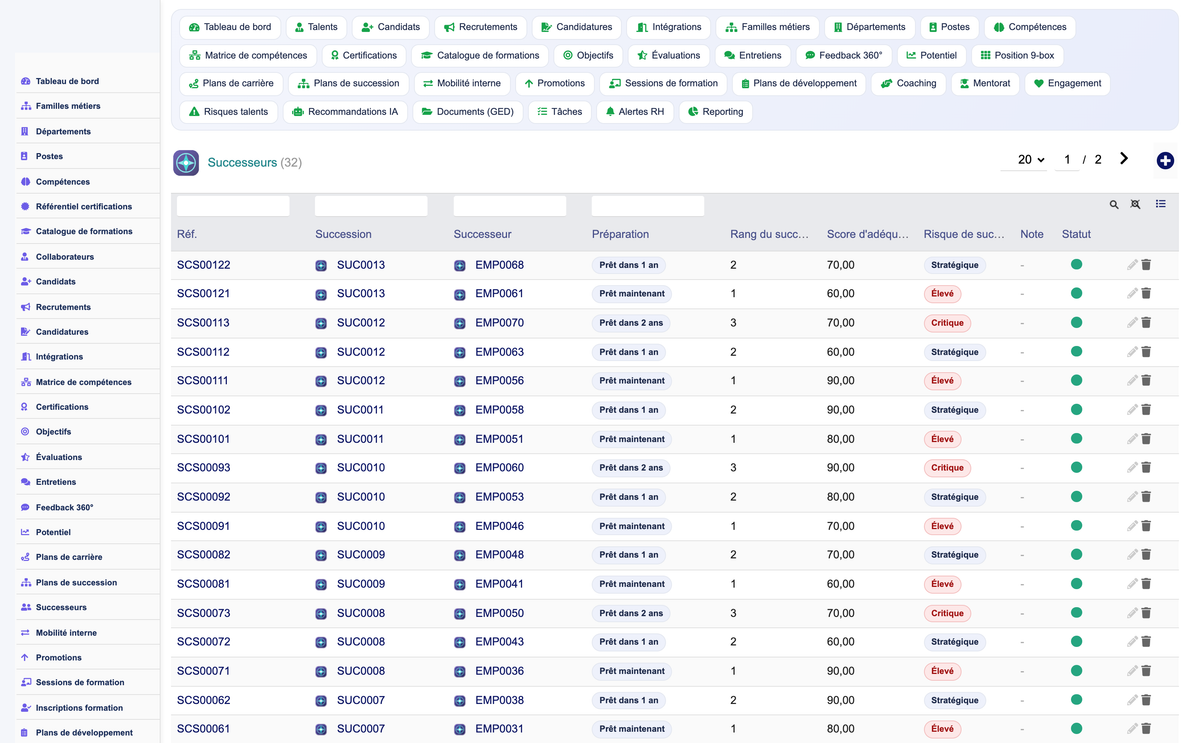
Task: Switch to Plans de succession tab
Action: tap(348, 83)
